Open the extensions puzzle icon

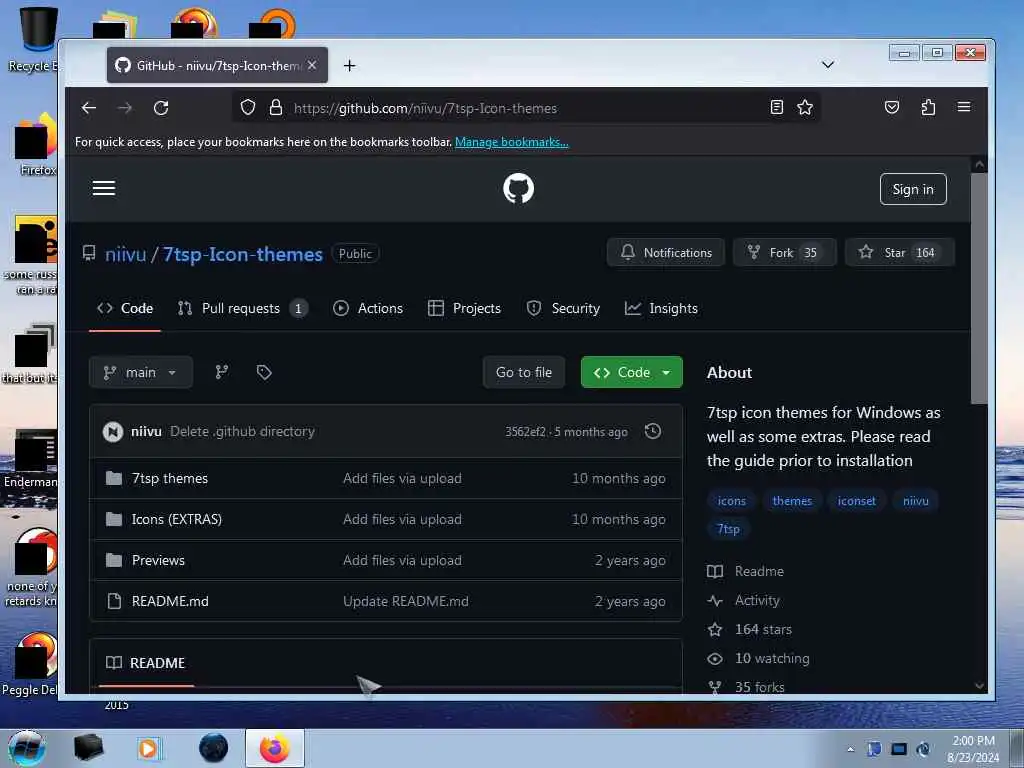tap(928, 107)
